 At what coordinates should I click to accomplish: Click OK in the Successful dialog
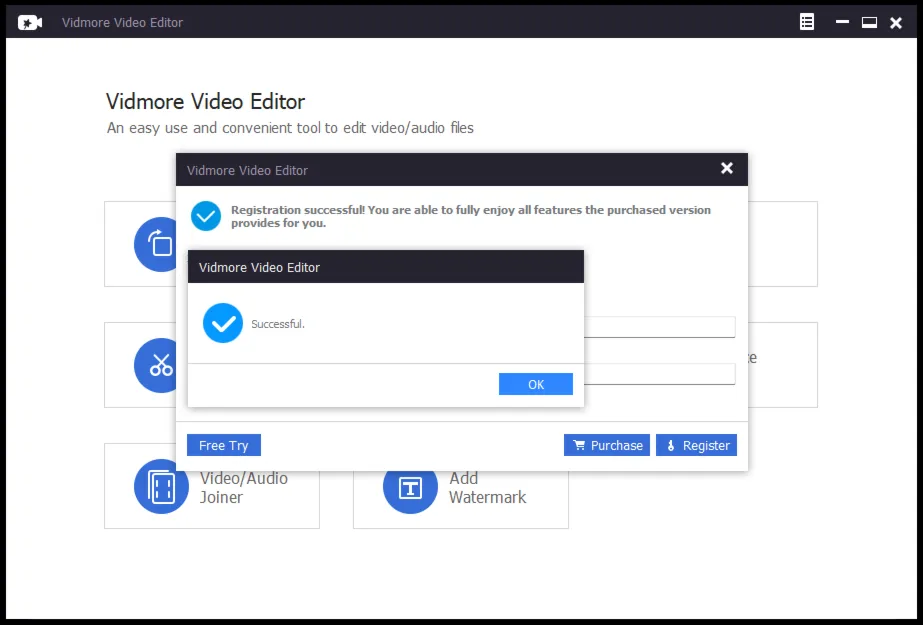536,384
